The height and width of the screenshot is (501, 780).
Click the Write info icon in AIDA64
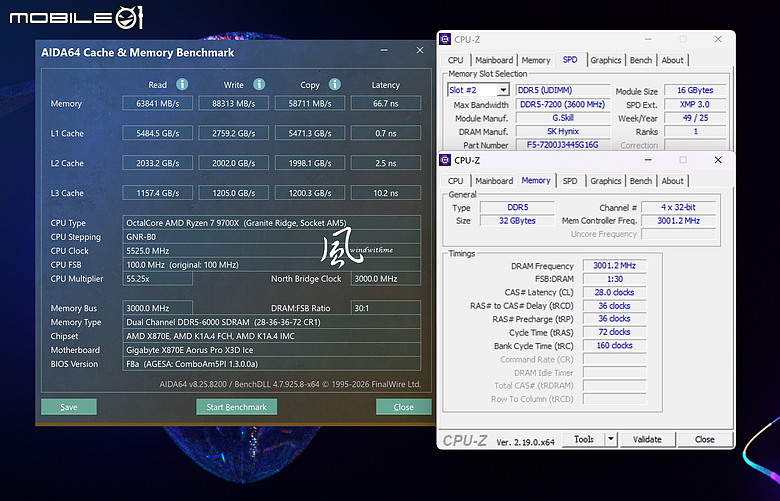[x=259, y=84]
